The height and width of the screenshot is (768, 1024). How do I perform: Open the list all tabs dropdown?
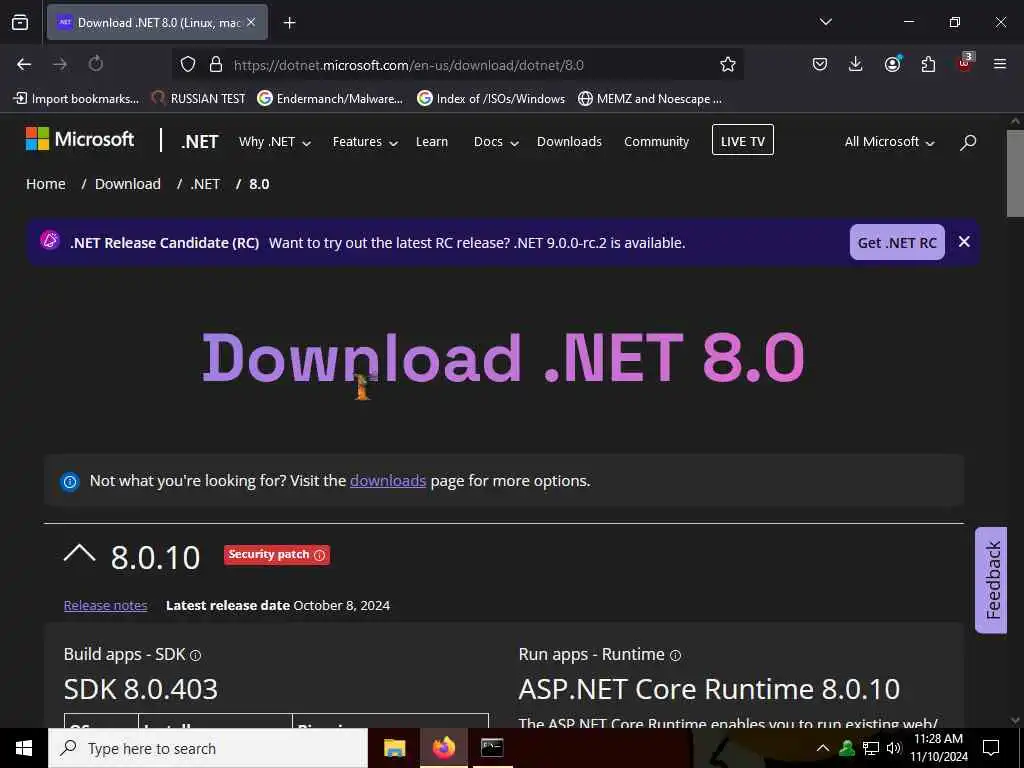coord(825,22)
